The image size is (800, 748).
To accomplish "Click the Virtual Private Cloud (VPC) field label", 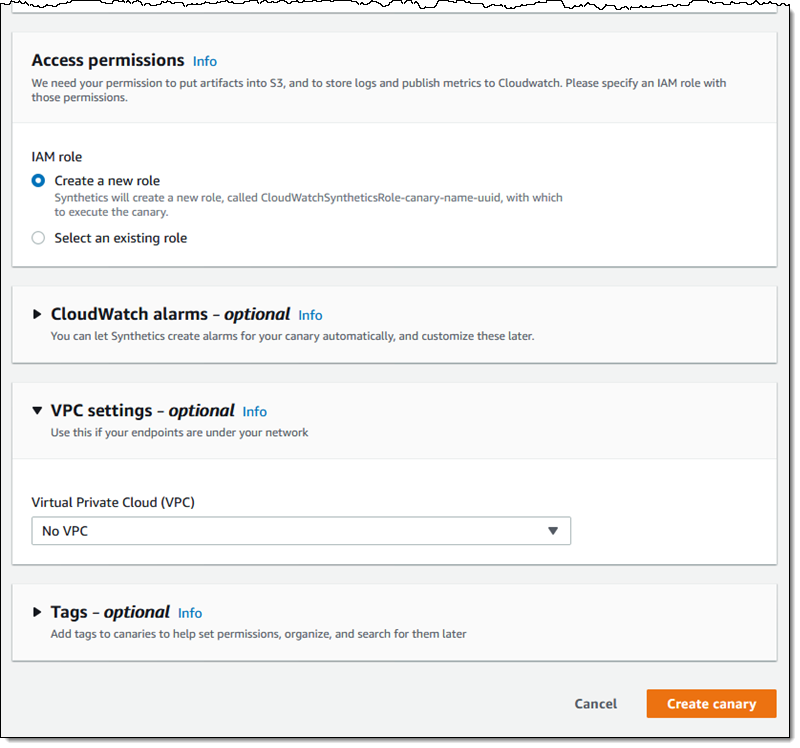I will point(113,503).
